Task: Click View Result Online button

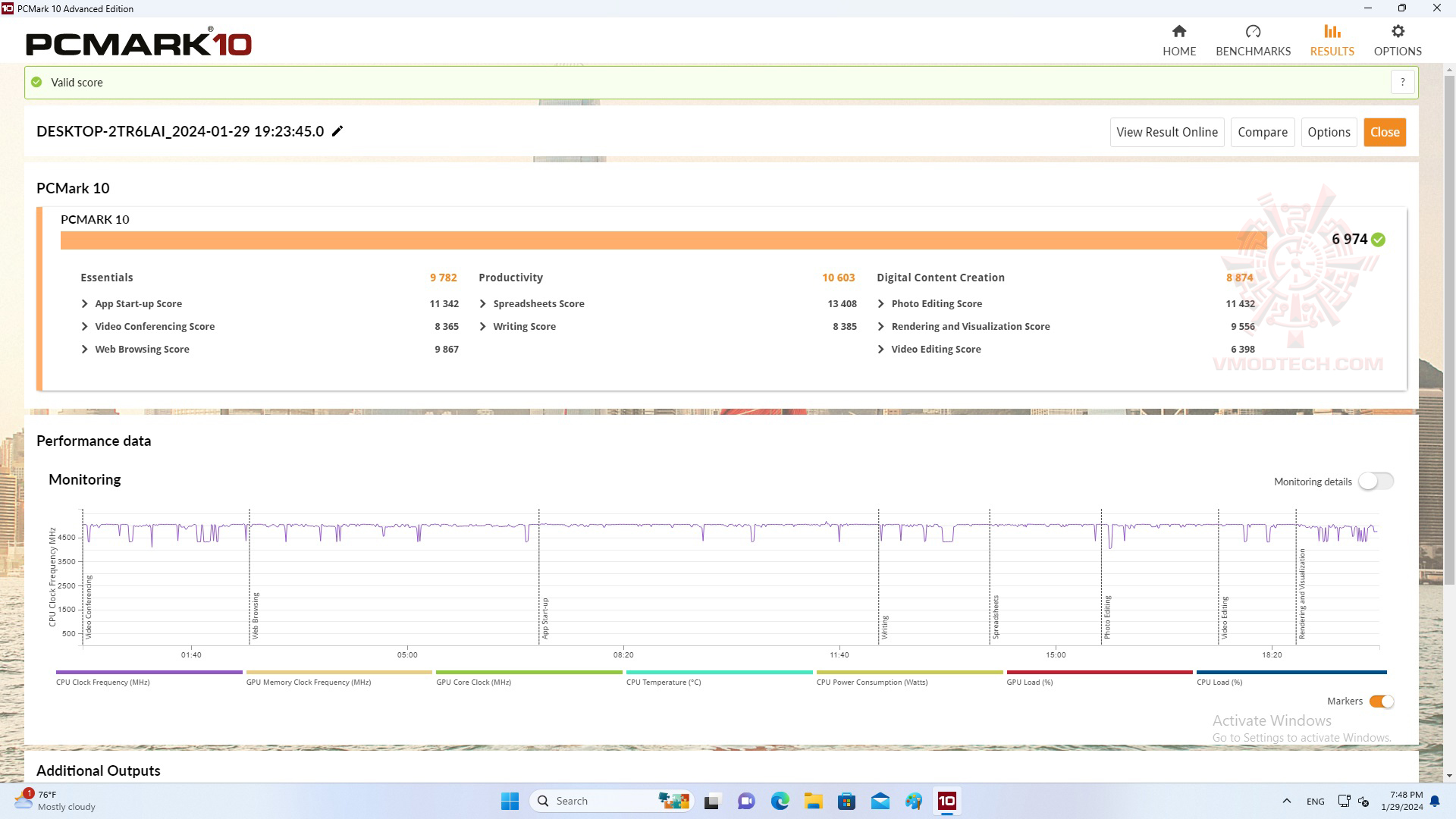Action: [1167, 131]
